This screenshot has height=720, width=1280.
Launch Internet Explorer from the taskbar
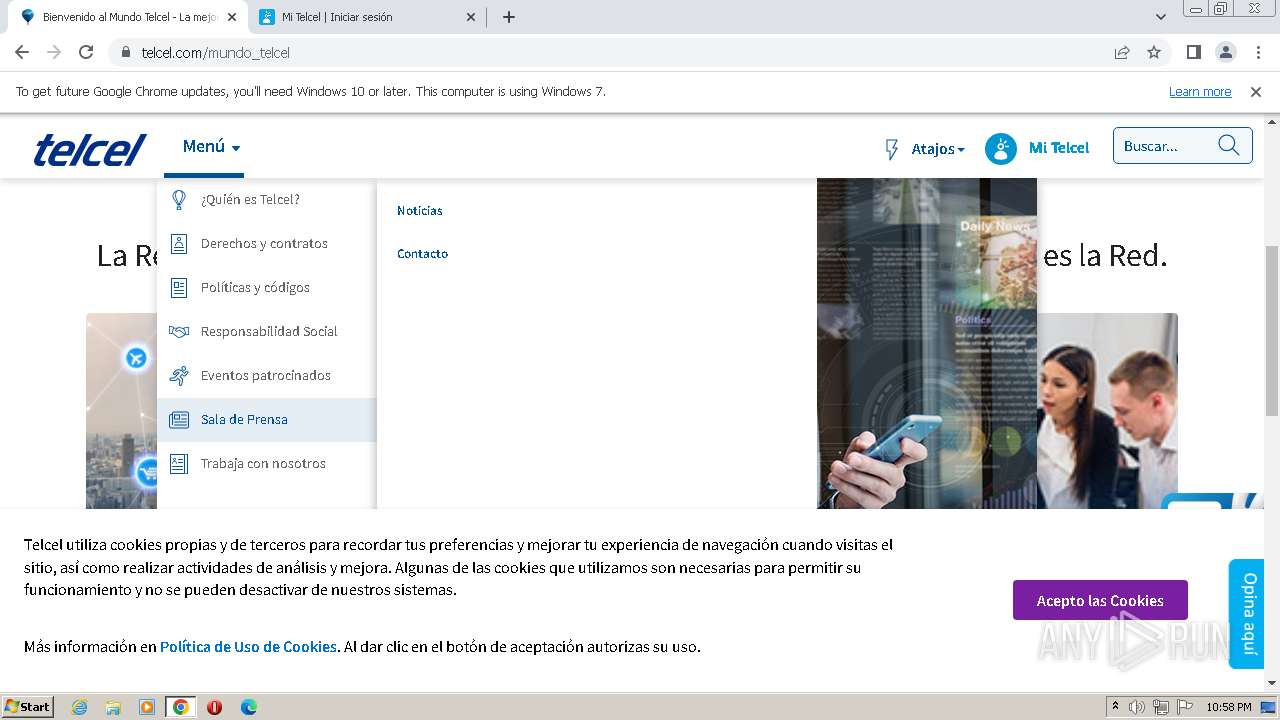coord(79,707)
